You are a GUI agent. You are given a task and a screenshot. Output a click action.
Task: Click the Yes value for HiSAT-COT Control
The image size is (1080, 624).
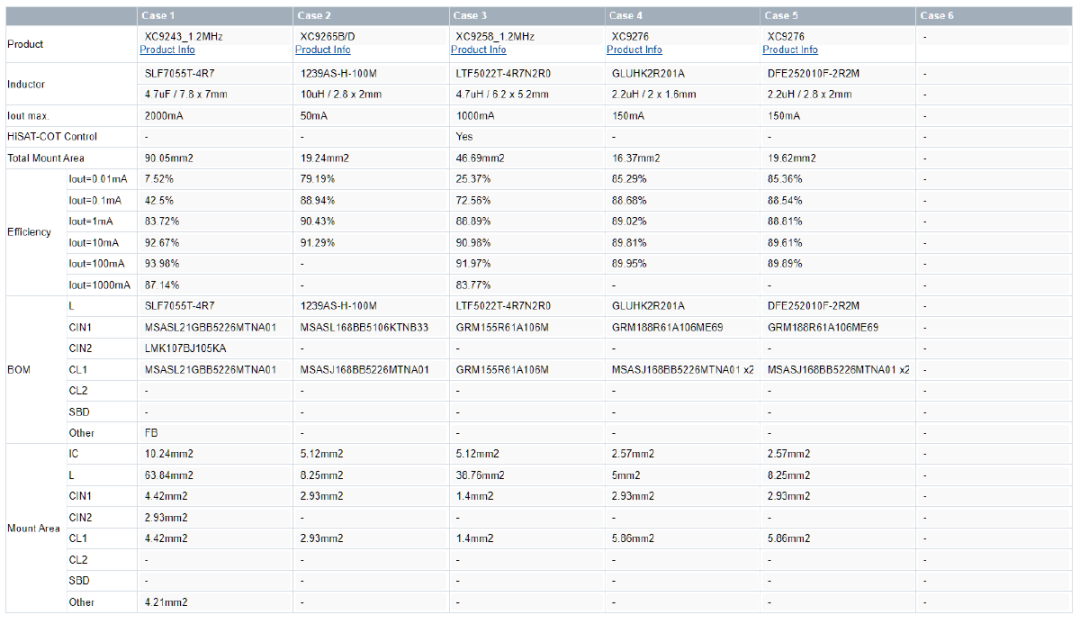click(x=464, y=136)
